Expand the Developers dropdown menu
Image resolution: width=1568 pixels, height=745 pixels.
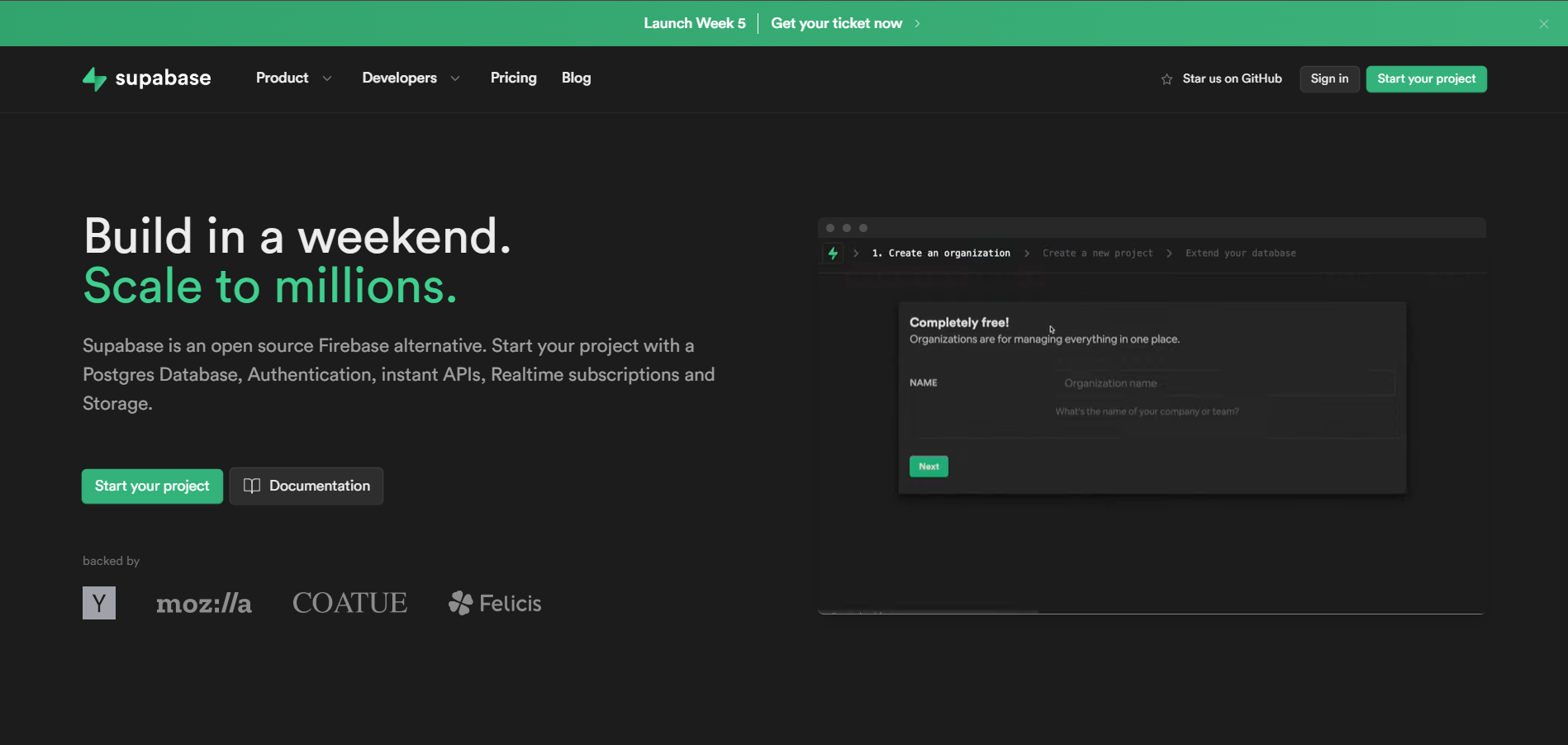coord(411,78)
